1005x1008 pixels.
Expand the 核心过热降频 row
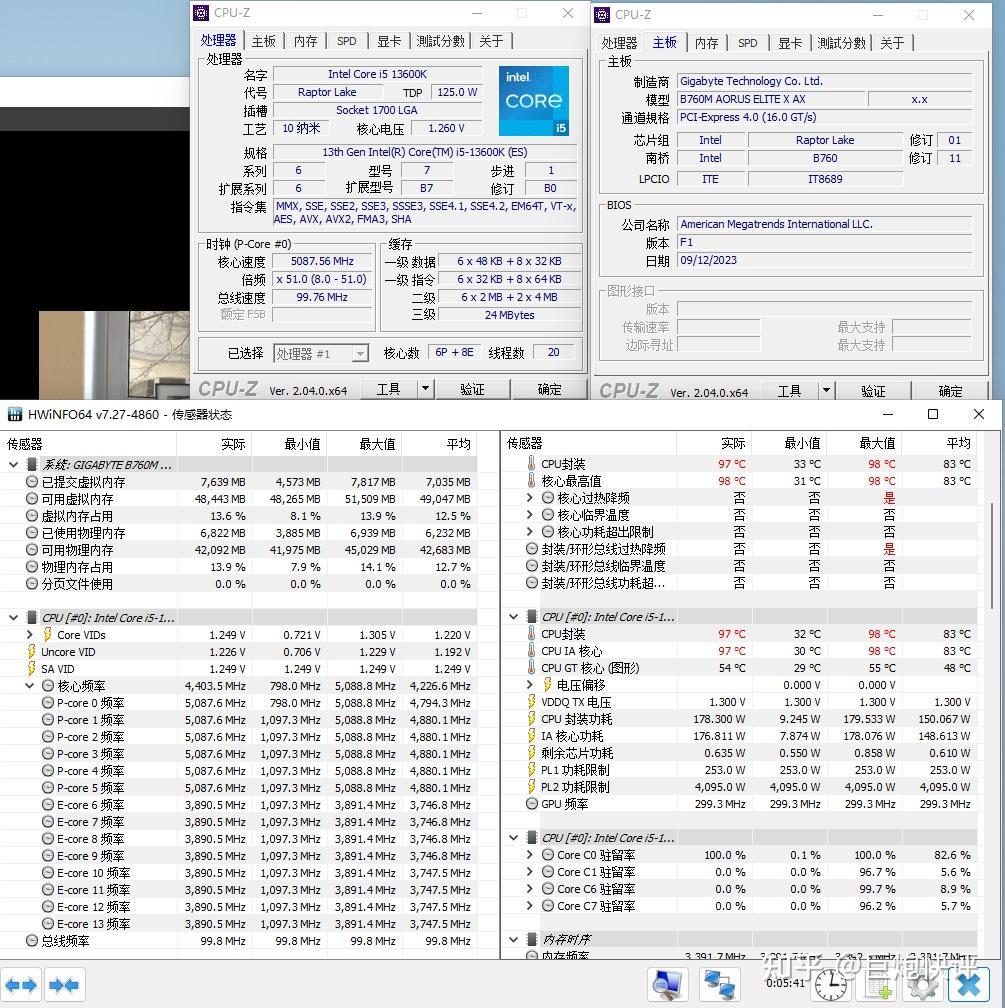(x=530, y=498)
